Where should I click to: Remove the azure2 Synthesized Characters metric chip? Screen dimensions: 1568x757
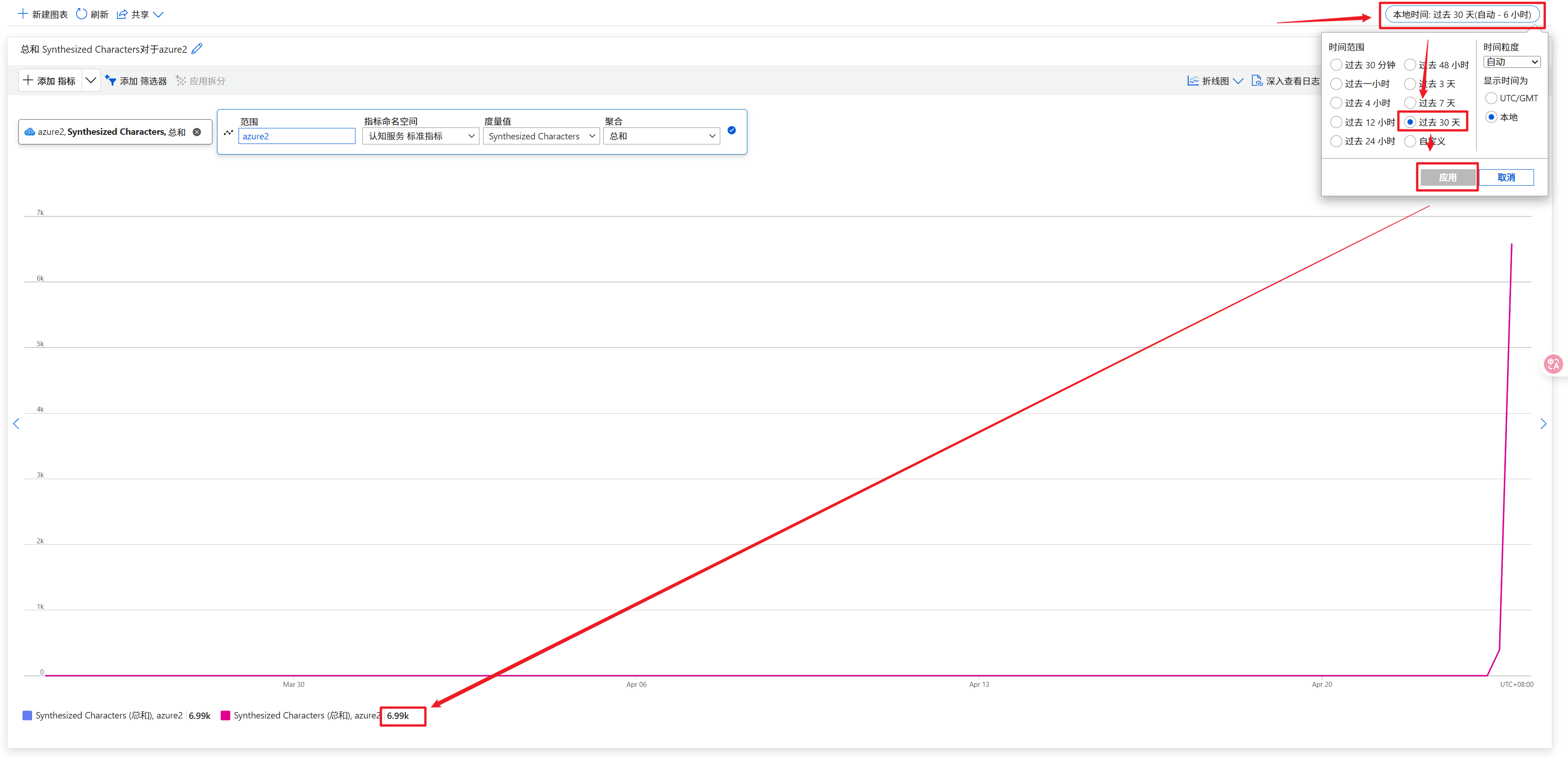[197, 132]
